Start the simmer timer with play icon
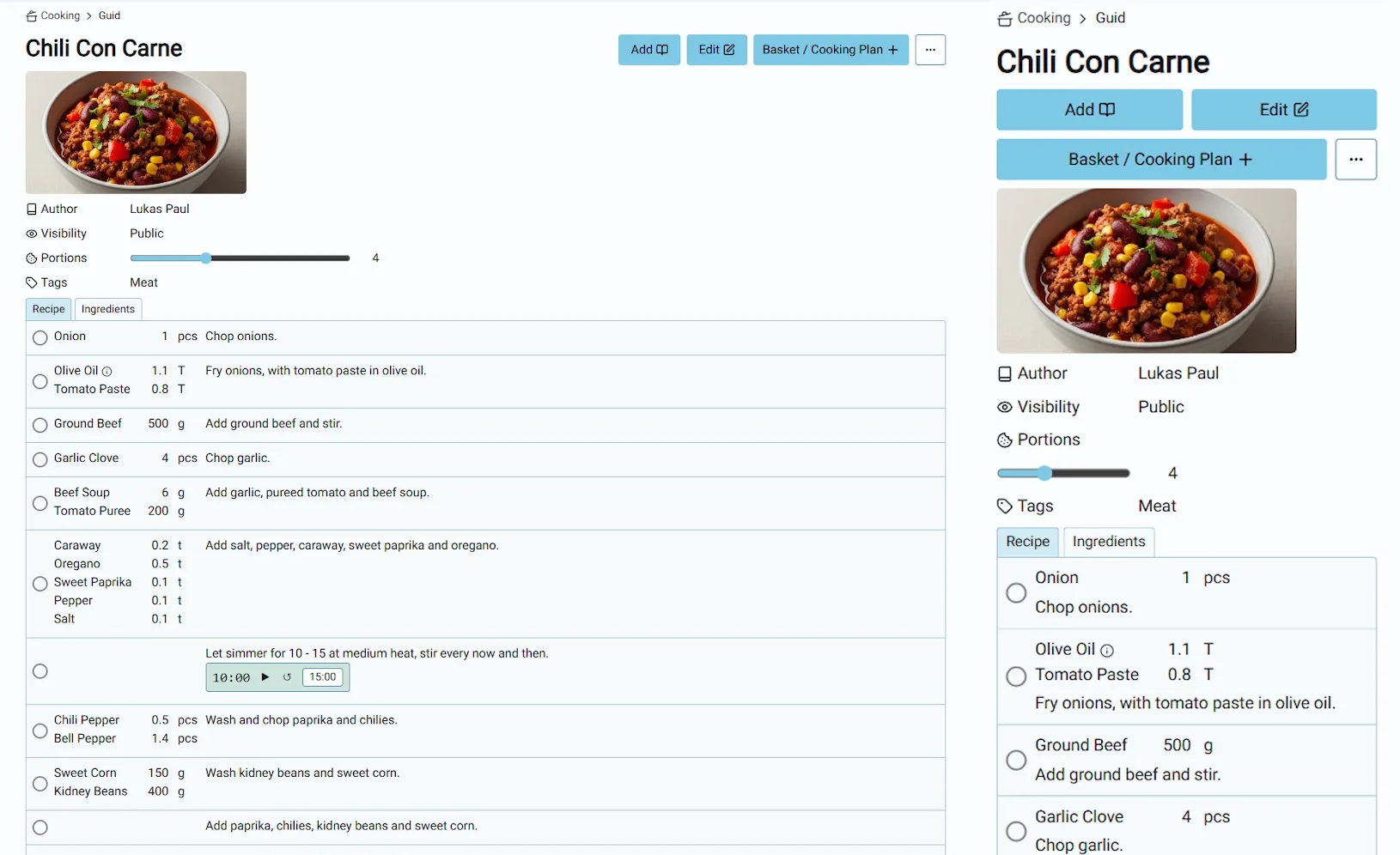Image resolution: width=1400 pixels, height=855 pixels. pyautogui.click(x=265, y=677)
